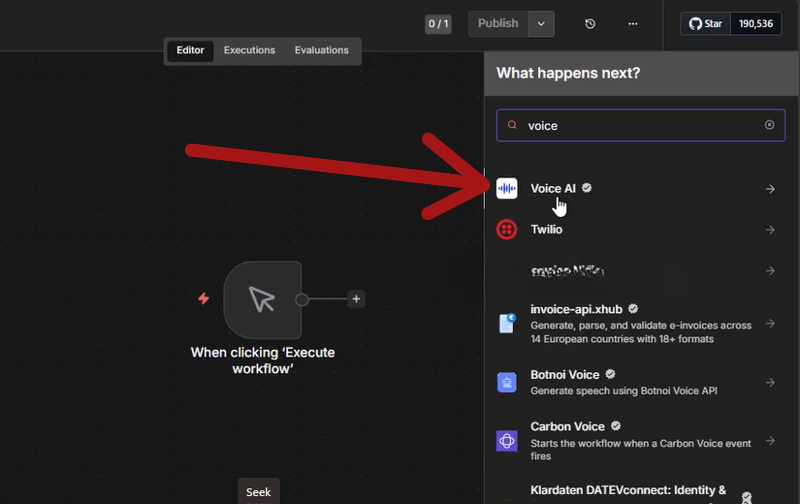The height and width of the screenshot is (504, 800).
Task: Click the trigger node output connector circle
Action: (x=302, y=299)
